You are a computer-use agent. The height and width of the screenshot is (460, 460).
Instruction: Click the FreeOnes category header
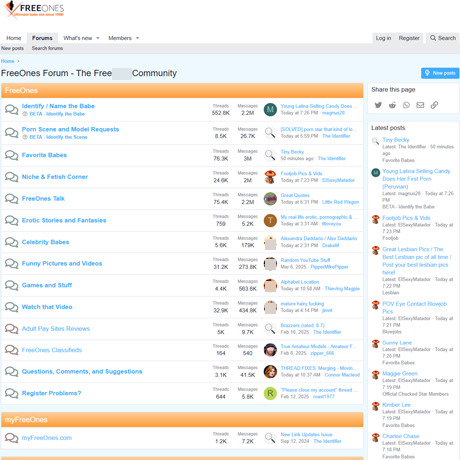[x=182, y=90]
